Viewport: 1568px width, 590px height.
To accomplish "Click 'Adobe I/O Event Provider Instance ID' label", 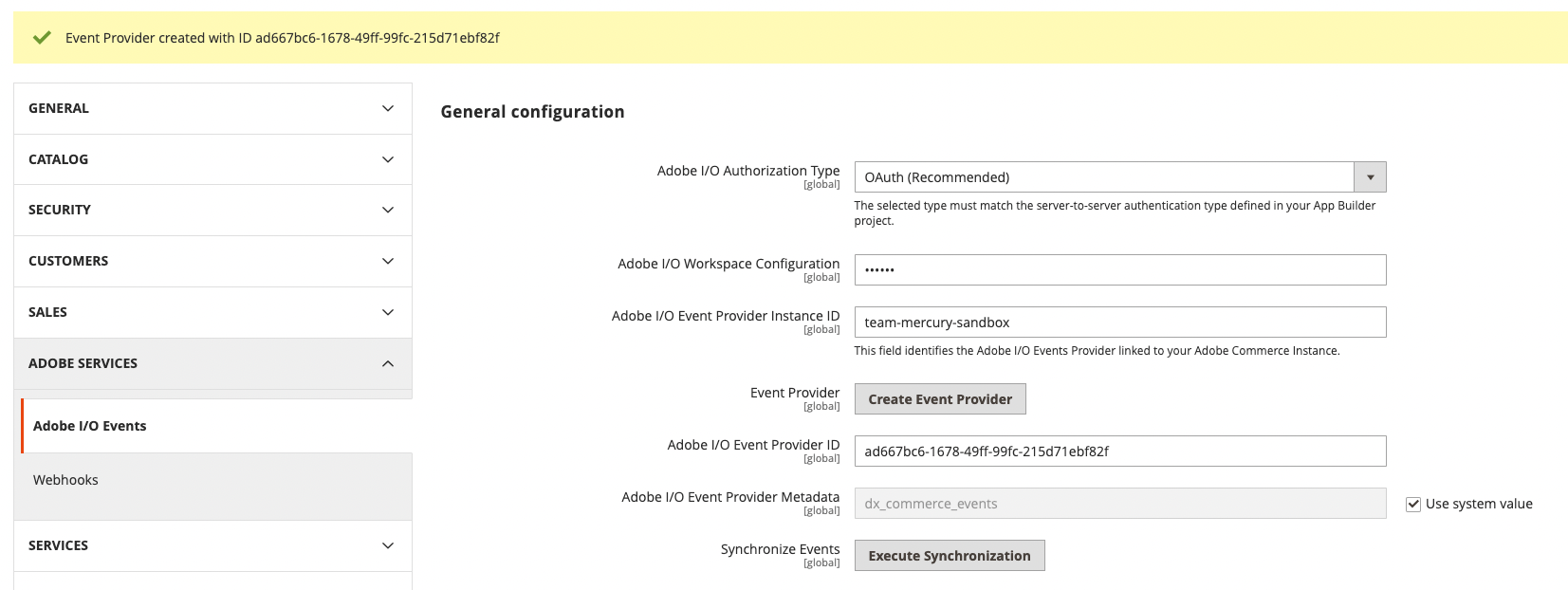I will [726, 316].
